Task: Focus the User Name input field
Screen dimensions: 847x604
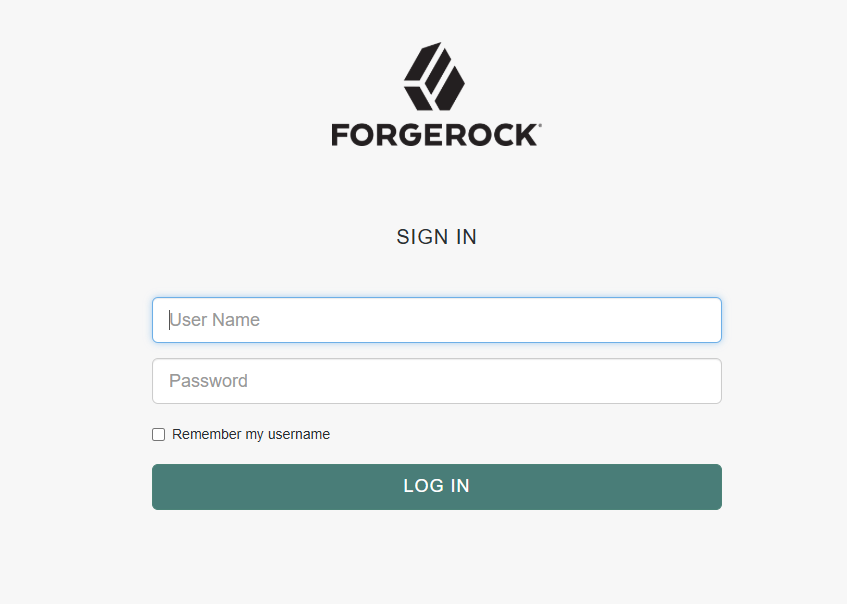Action: coord(436,320)
